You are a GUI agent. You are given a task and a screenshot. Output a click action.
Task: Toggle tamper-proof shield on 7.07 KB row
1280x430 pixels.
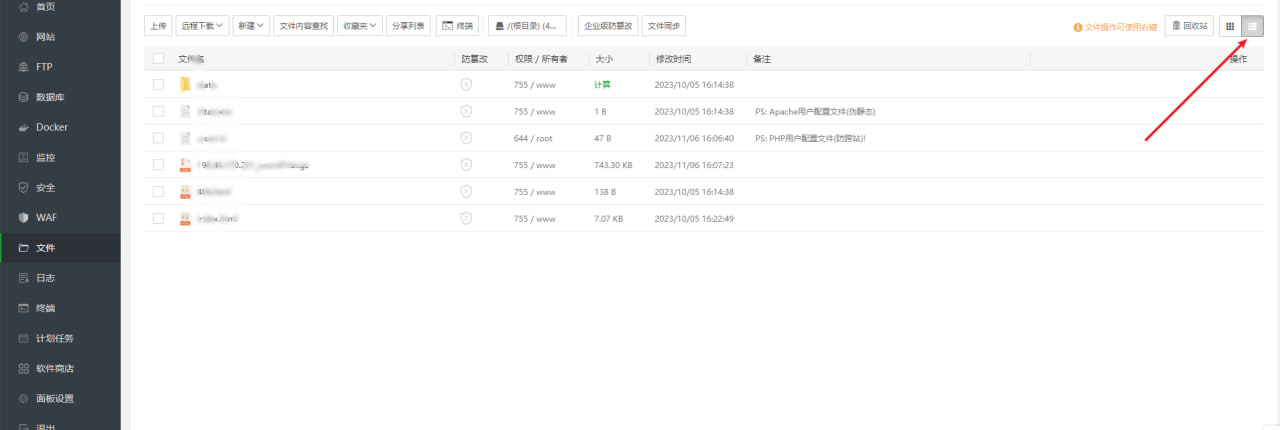[466, 218]
